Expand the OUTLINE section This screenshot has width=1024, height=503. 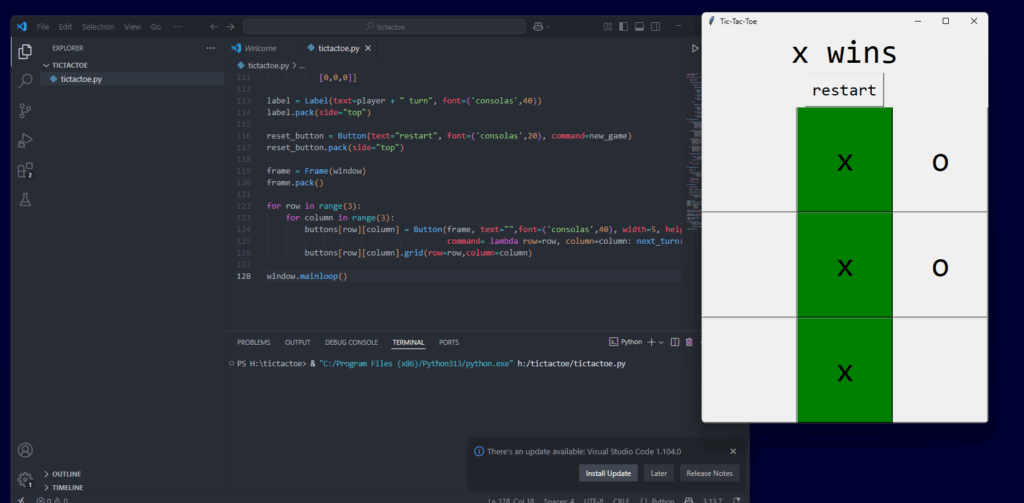tap(66, 473)
